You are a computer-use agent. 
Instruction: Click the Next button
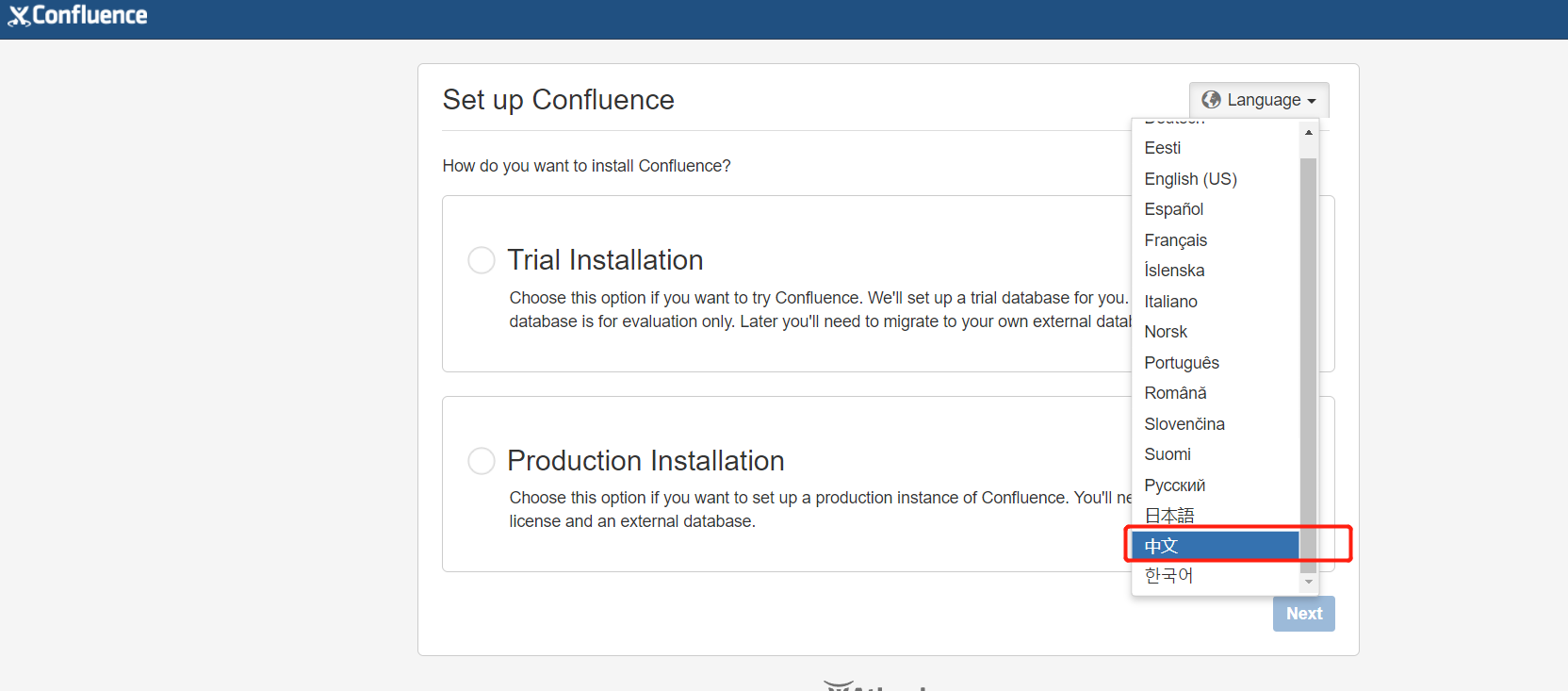[1304, 614]
